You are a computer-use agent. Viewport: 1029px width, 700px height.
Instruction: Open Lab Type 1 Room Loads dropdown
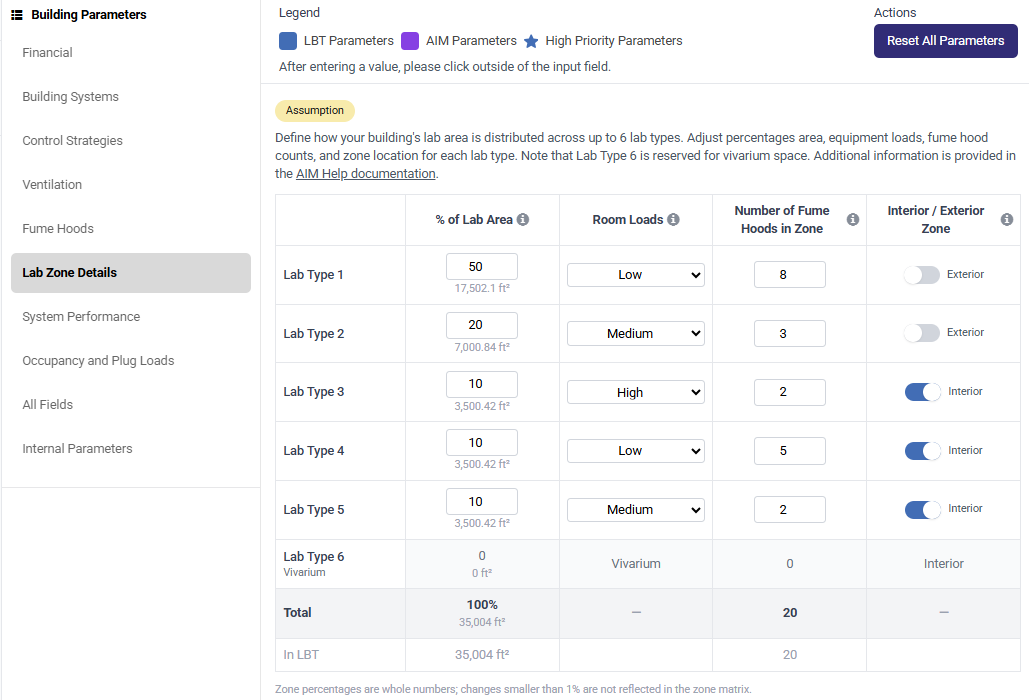point(635,275)
